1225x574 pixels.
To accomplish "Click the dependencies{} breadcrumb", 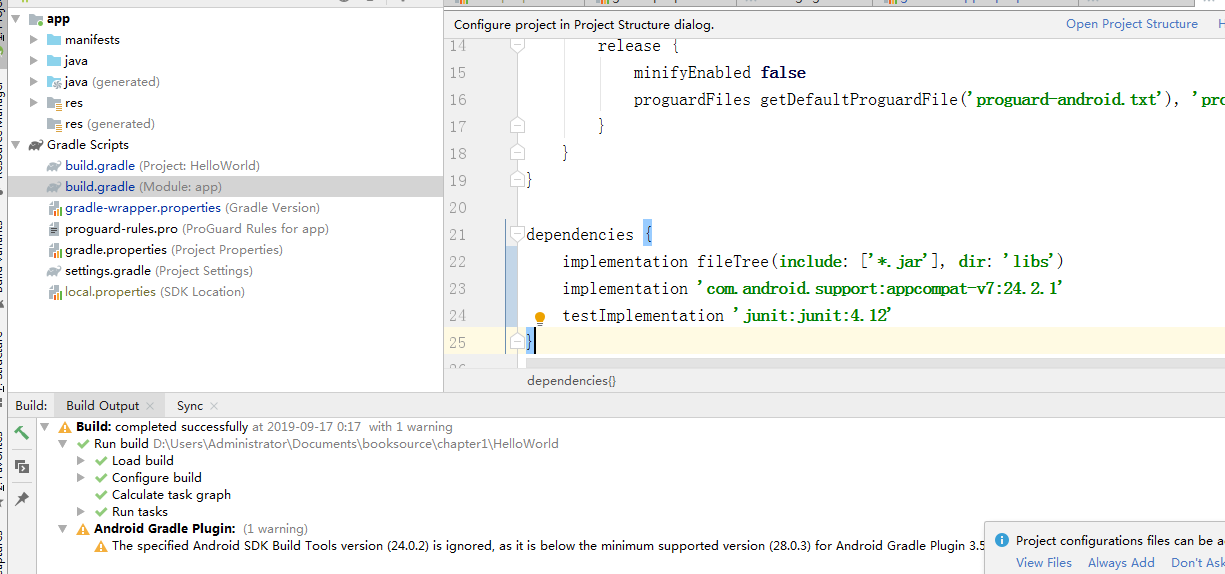I will (572, 381).
